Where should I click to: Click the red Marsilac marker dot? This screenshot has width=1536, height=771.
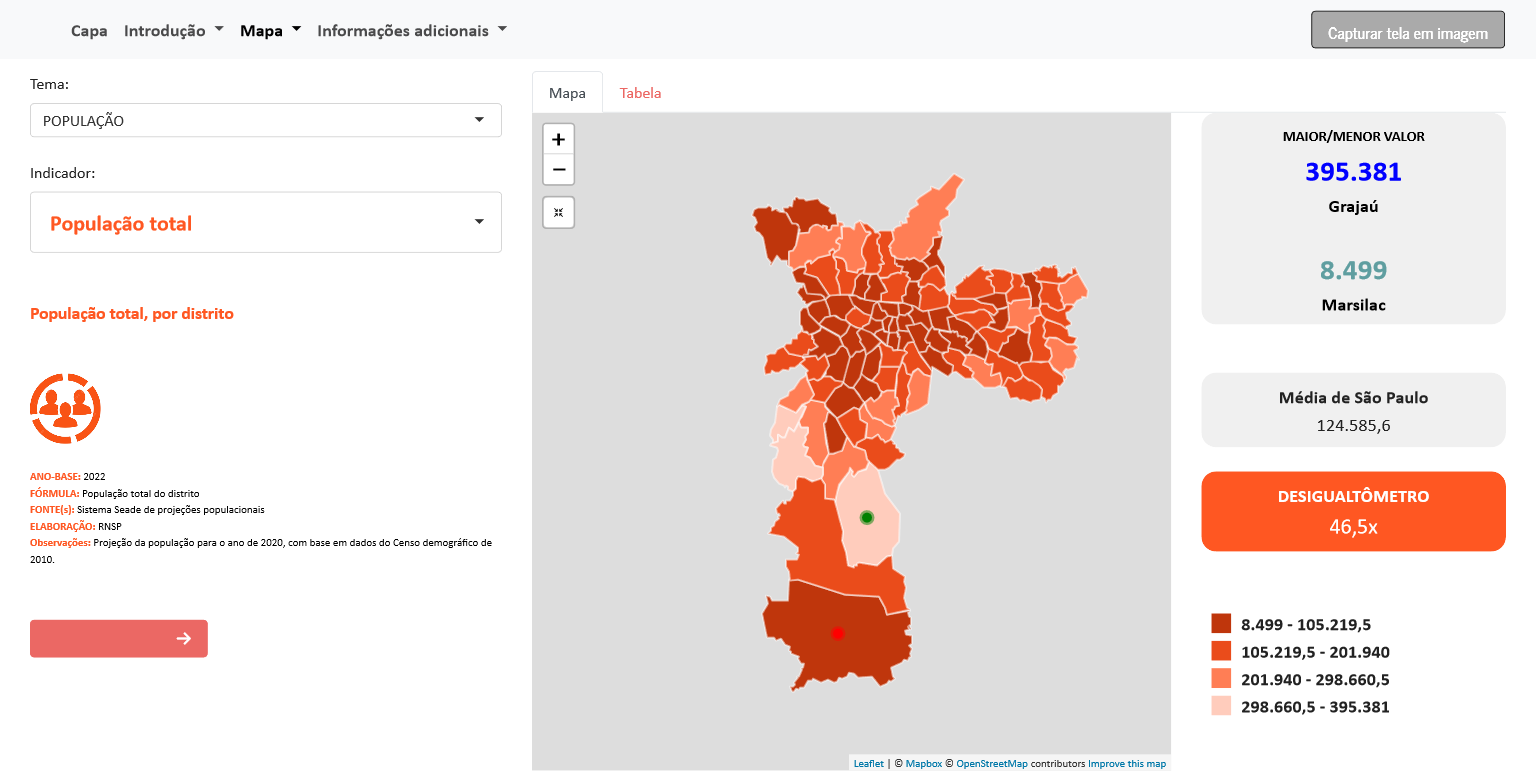(838, 633)
